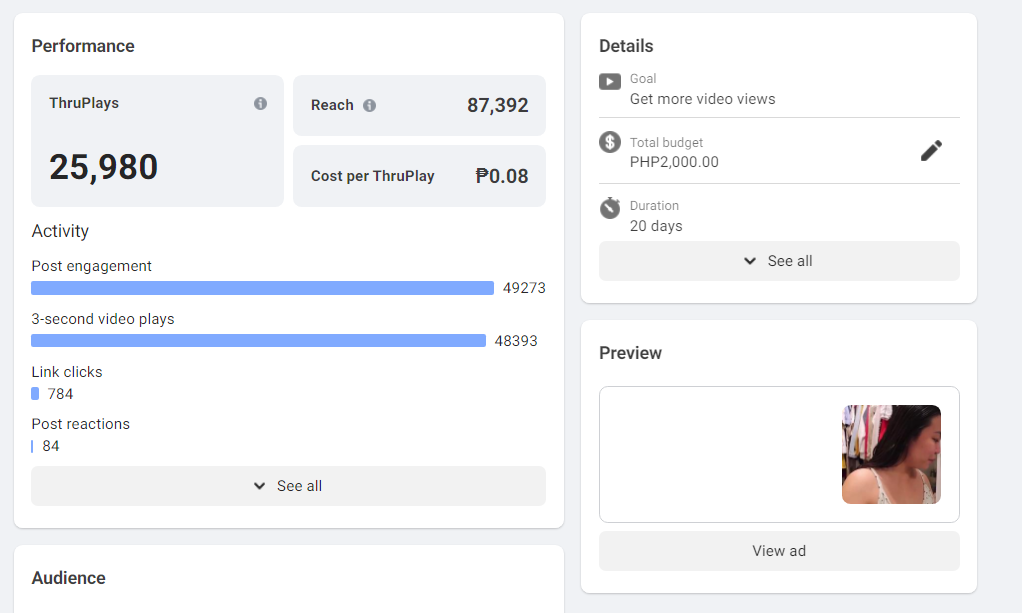The width and height of the screenshot is (1022, 613).
Task: Click the Audience section heading
Action: [68, 578]
